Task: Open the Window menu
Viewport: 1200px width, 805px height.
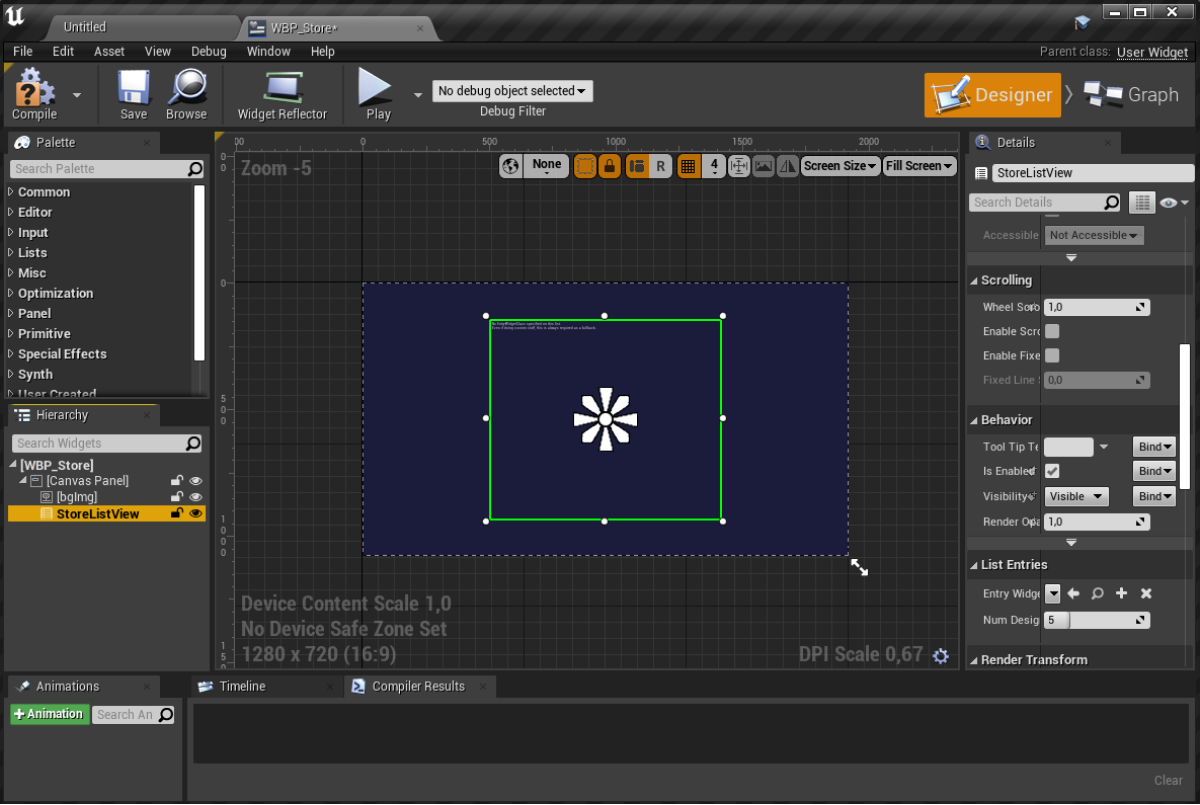Action: [x=268, y=51]
